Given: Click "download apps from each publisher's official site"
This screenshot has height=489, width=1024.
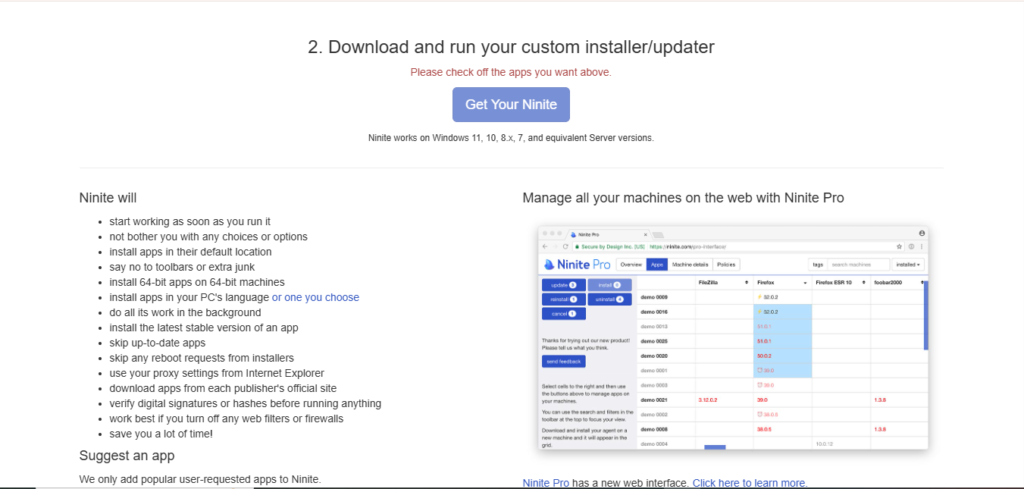Looking at the screenshot, I should click(223, 388).
